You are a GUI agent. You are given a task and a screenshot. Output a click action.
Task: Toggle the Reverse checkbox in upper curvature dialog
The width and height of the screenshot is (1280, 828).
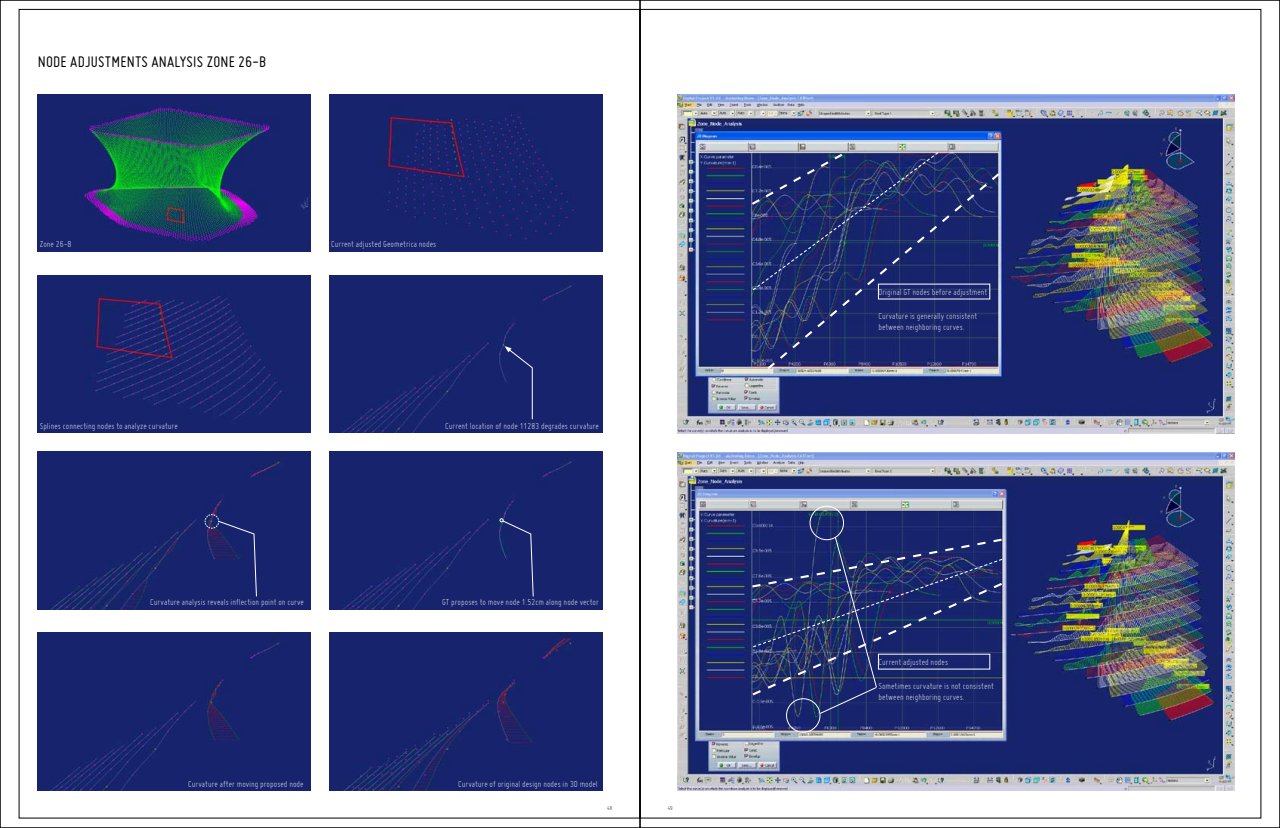(716, 386)
